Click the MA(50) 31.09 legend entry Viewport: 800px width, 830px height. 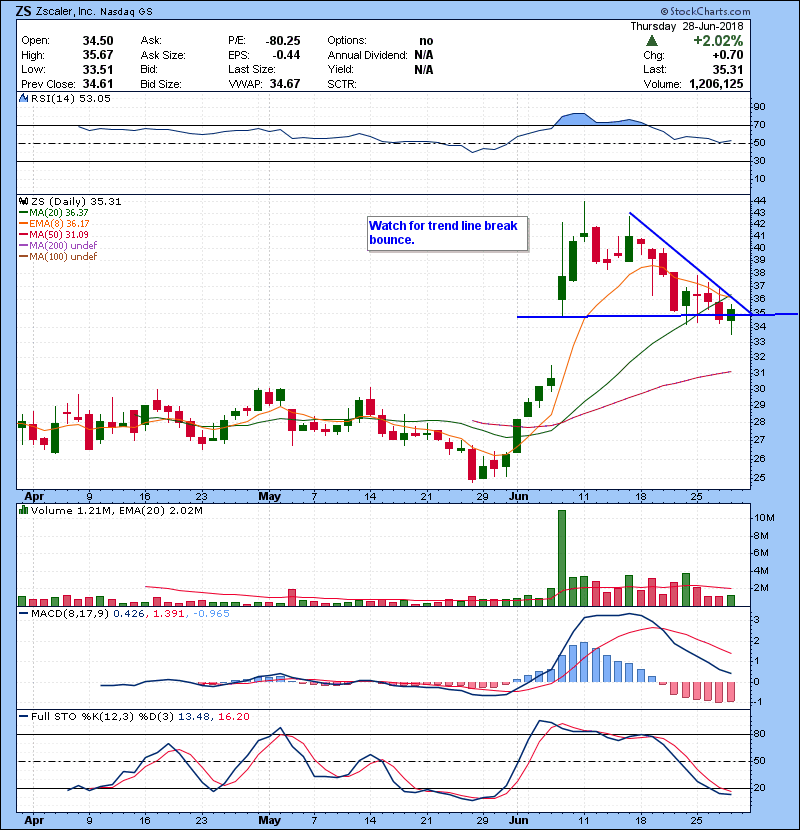tap(53, 234)
